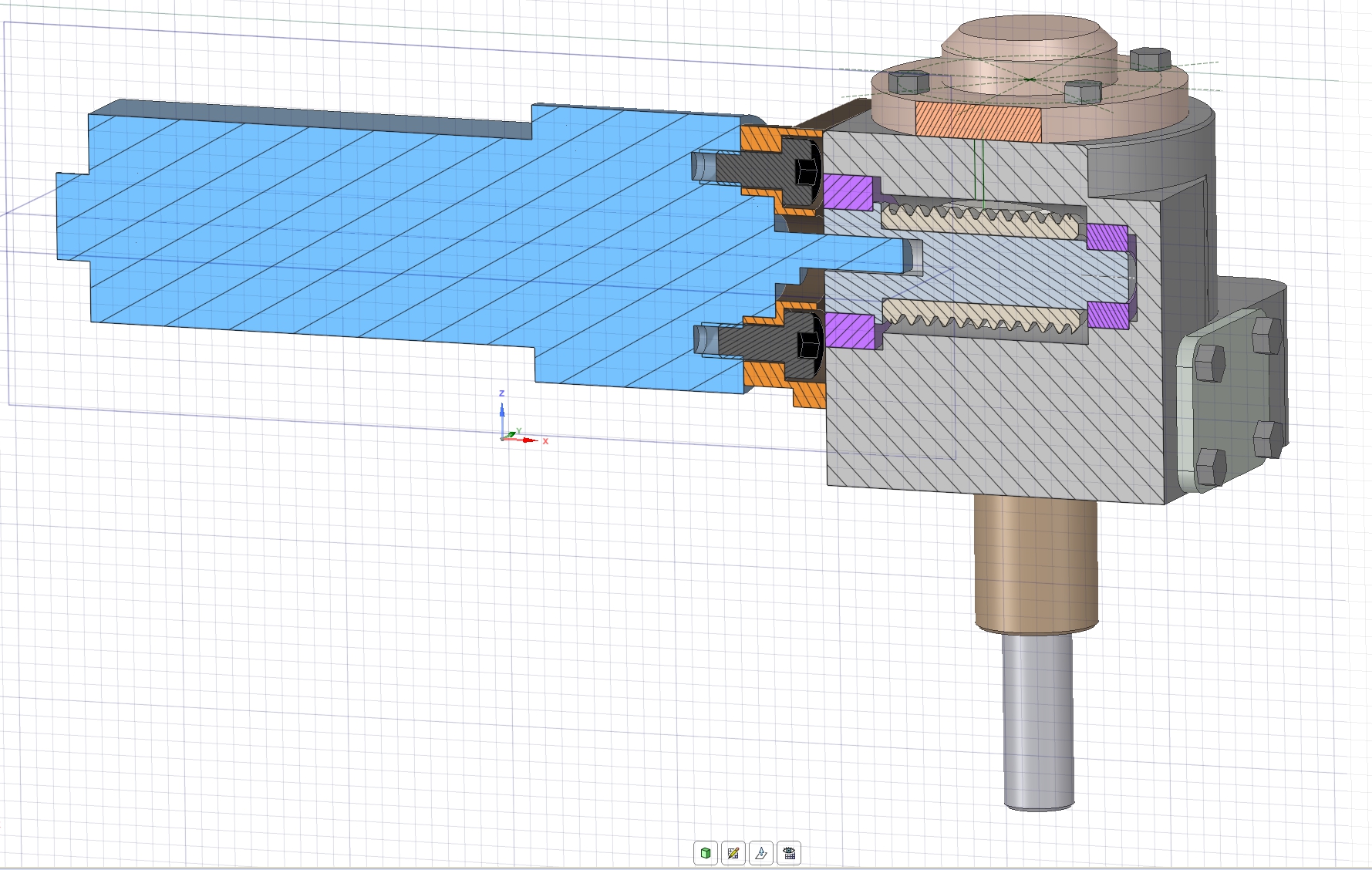The height and width of the screenshot is (870, 1372).
Task: Click the green cube 3D mode icon
Action: tap(705, 853)
